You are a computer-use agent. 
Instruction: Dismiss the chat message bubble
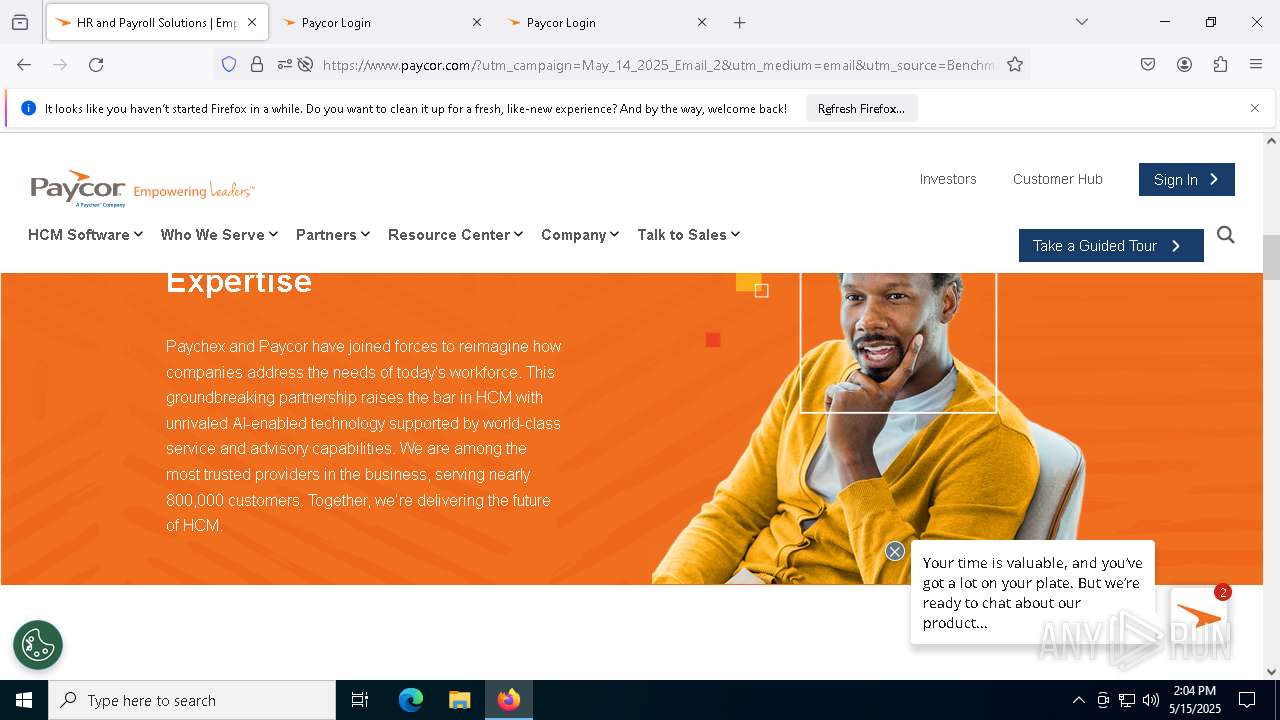[x=895, y=551]
